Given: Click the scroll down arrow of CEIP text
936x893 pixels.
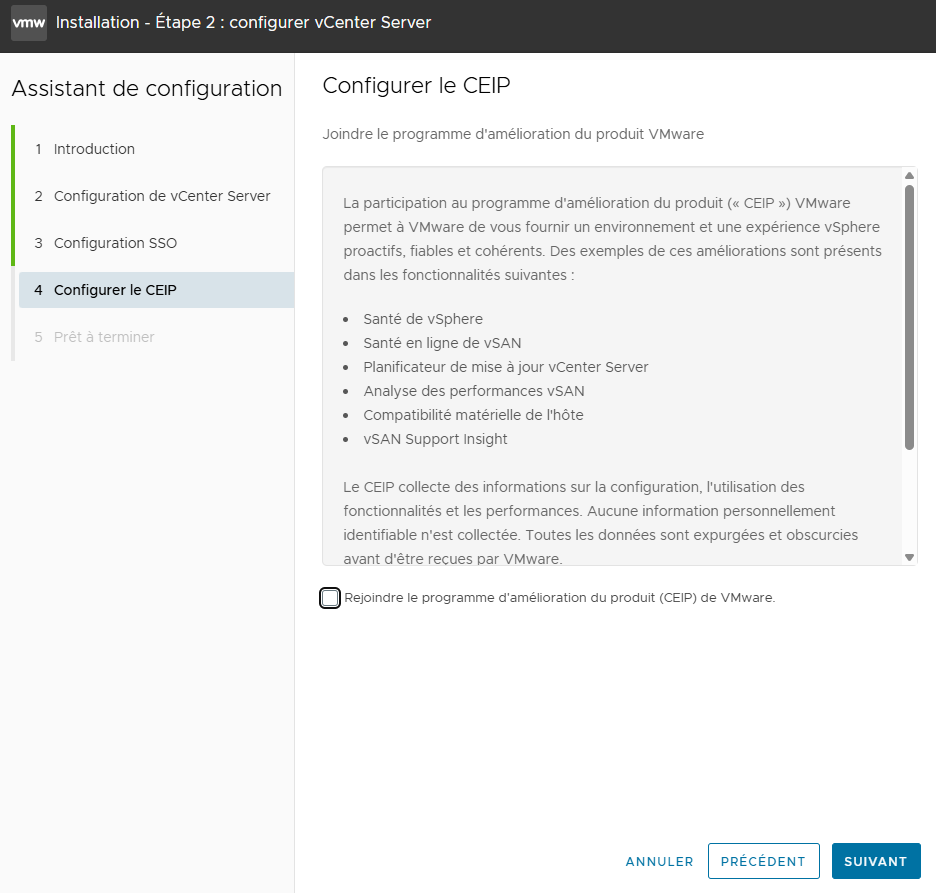Looking at the screenshot, I should (909, 558).
